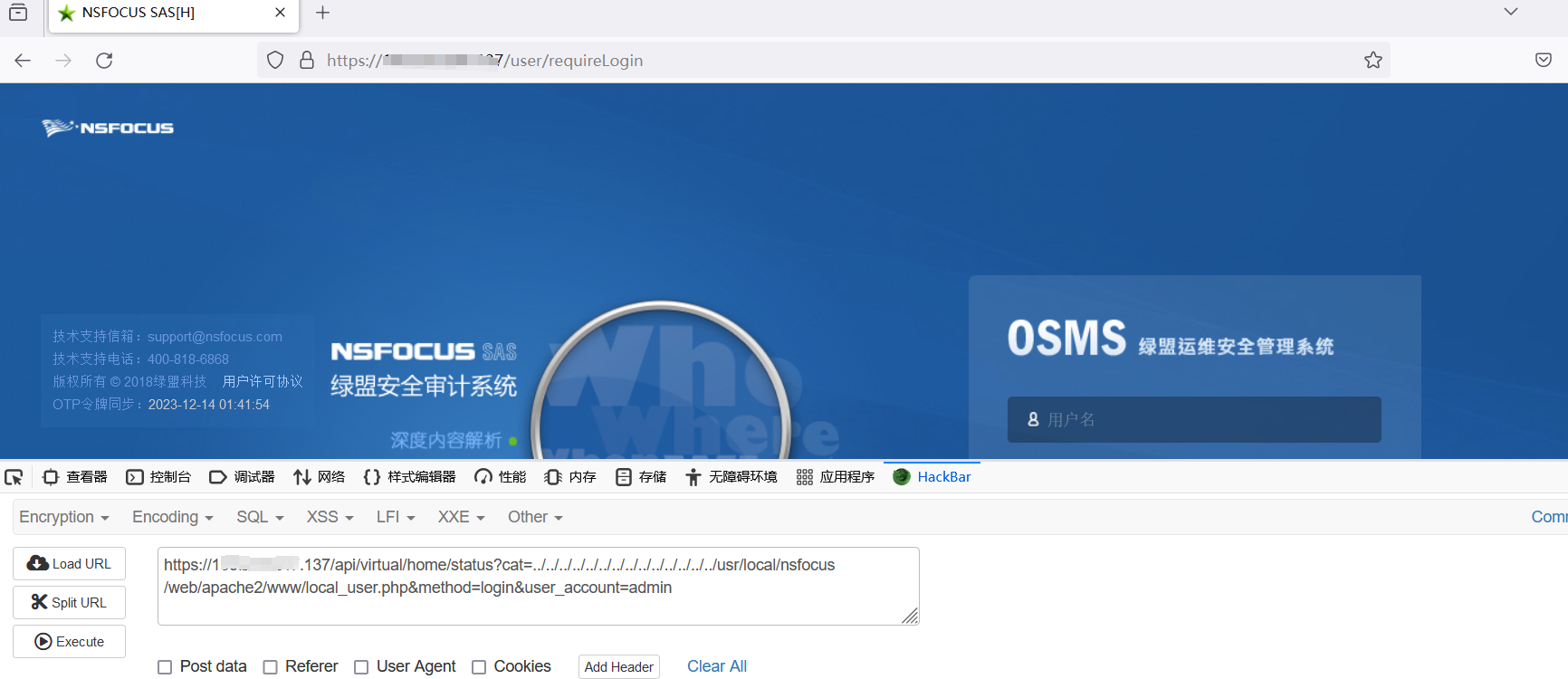Open the 查看器 inspector tab
1568x679 pixels.
75,477
